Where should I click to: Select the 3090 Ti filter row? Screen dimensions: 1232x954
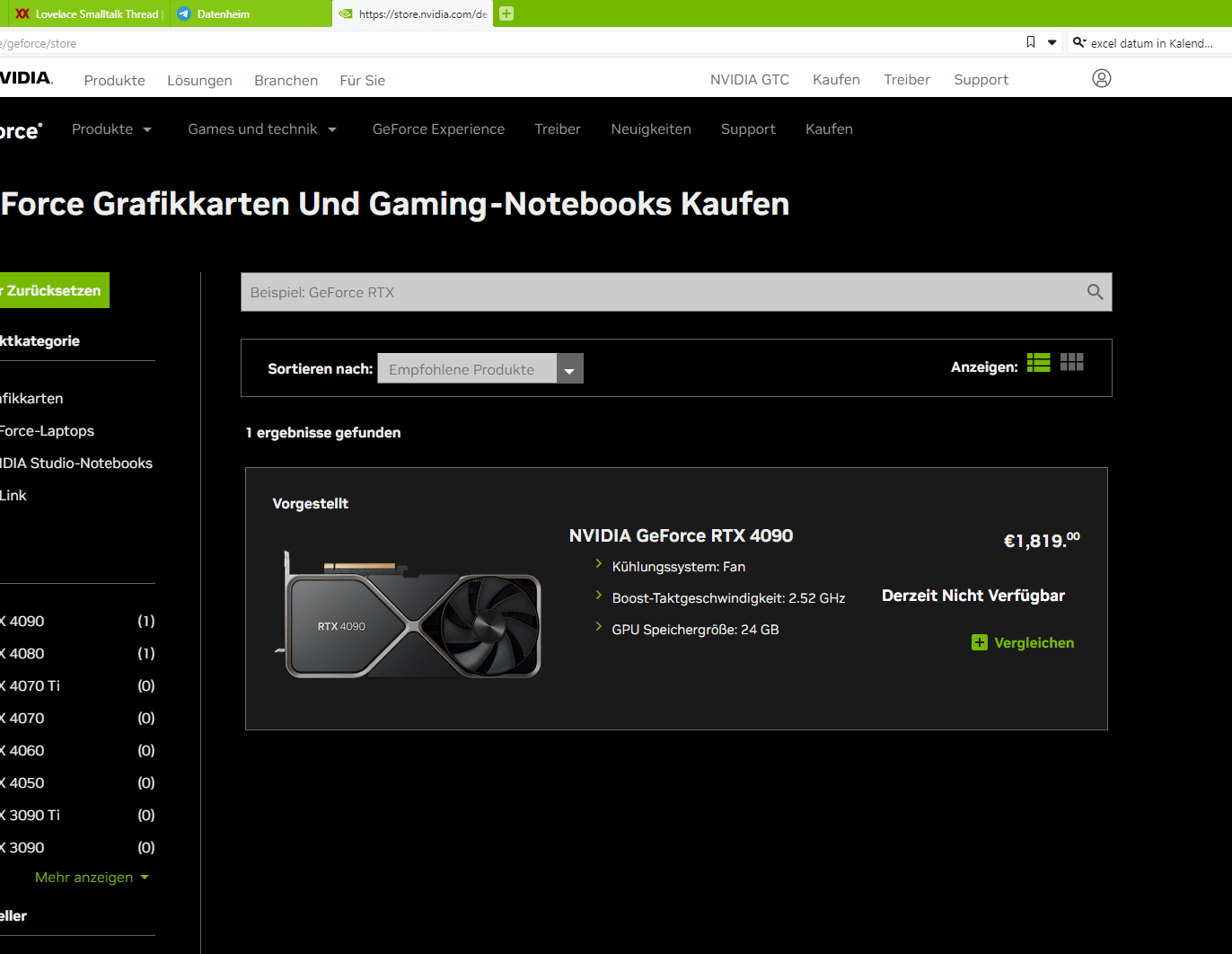coord(77,815)
